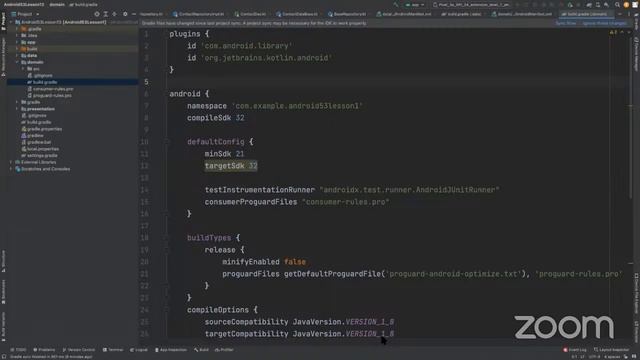
Task: Click Collapse All in Project panel
Action: [115, 14]
